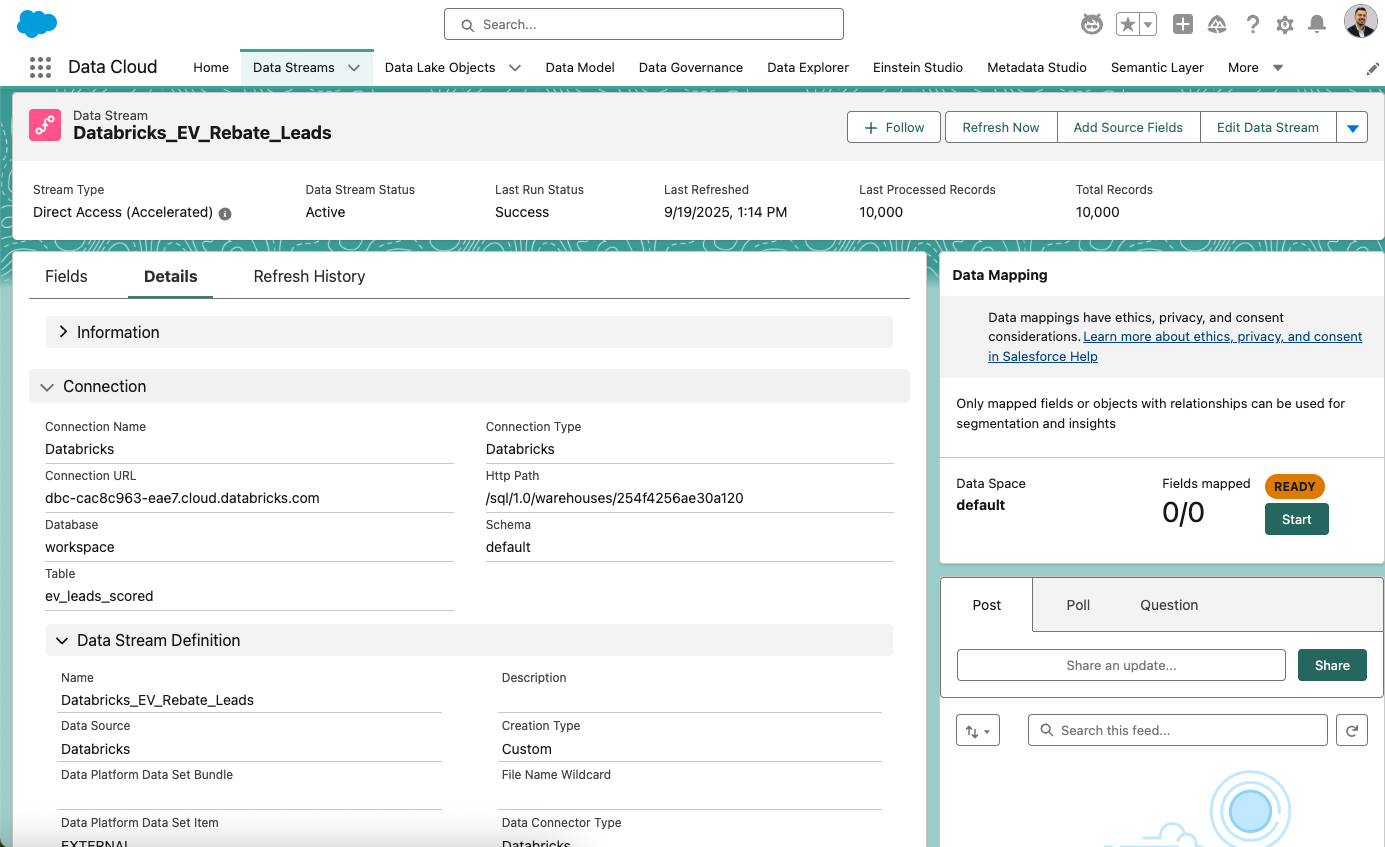The width and height of the screenshot is (1385, 847).
Task: Open the Data Governance tab
Action: (x=691, y=67)
